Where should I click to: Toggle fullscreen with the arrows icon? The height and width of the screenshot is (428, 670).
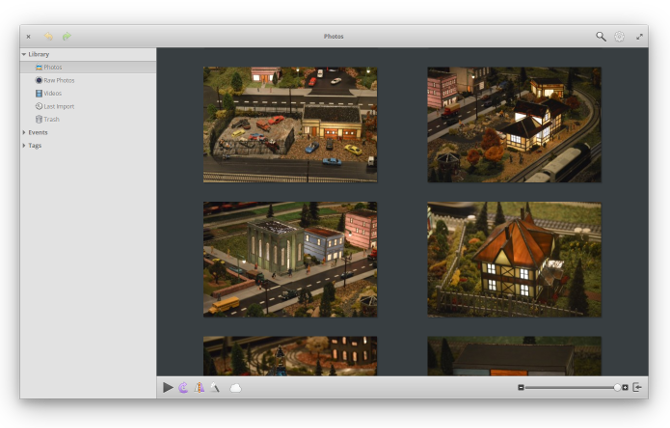click(x=639, y=37)
